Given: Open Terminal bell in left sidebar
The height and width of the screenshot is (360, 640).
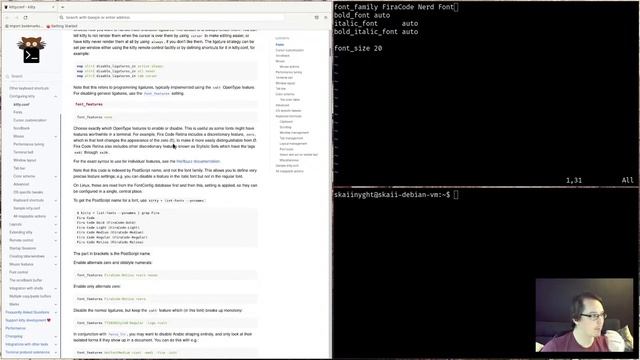Looking at the screenshot, I should coord(23,152).
